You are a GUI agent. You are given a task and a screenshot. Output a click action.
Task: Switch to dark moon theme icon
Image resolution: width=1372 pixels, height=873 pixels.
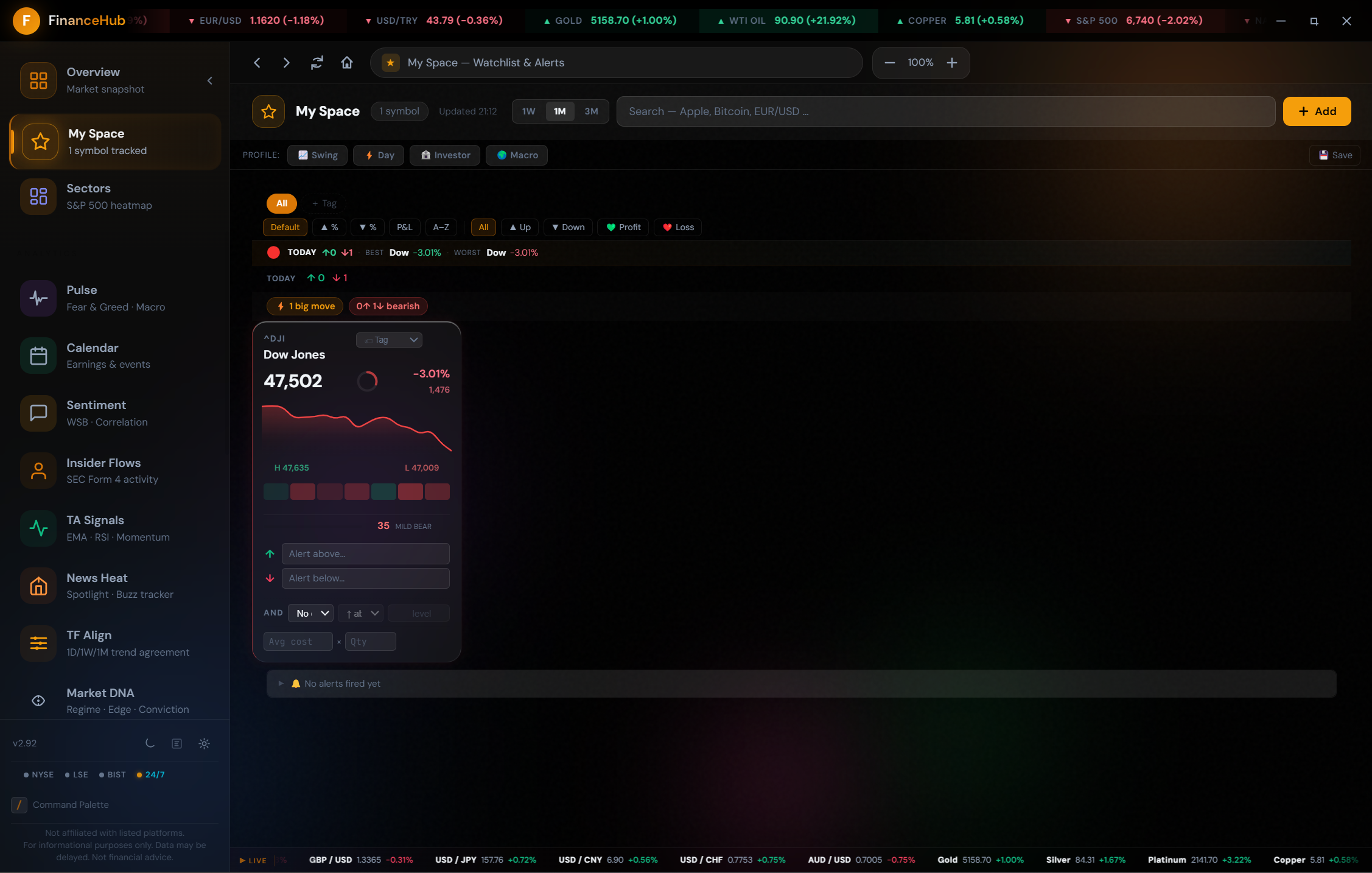(150, 743)
